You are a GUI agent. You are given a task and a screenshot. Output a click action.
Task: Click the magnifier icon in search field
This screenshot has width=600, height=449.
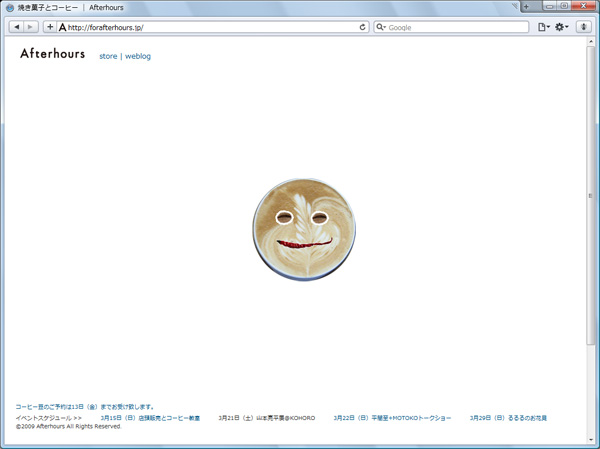(x=381, y=27)
